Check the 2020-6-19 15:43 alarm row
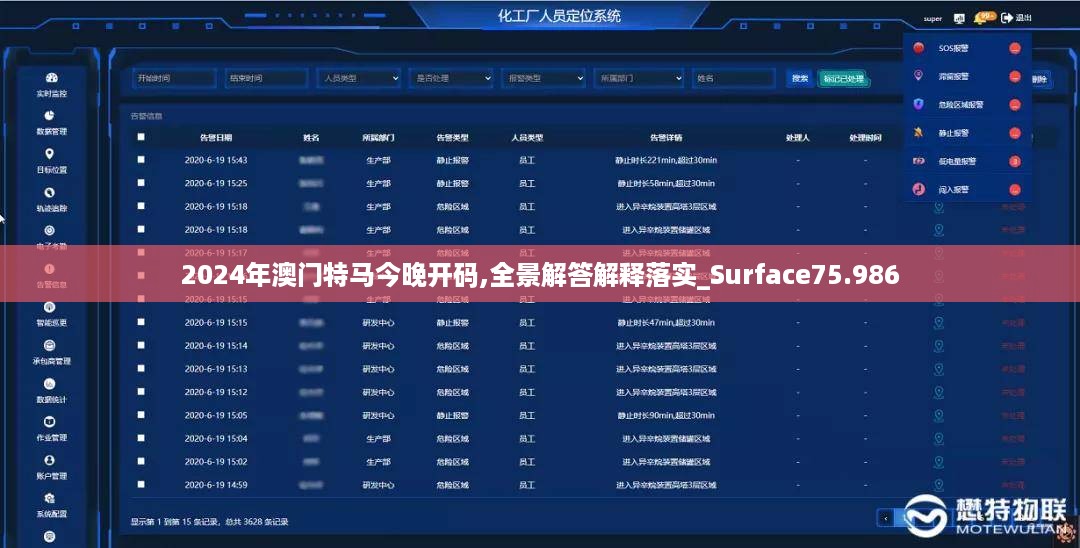 (141, 160)
